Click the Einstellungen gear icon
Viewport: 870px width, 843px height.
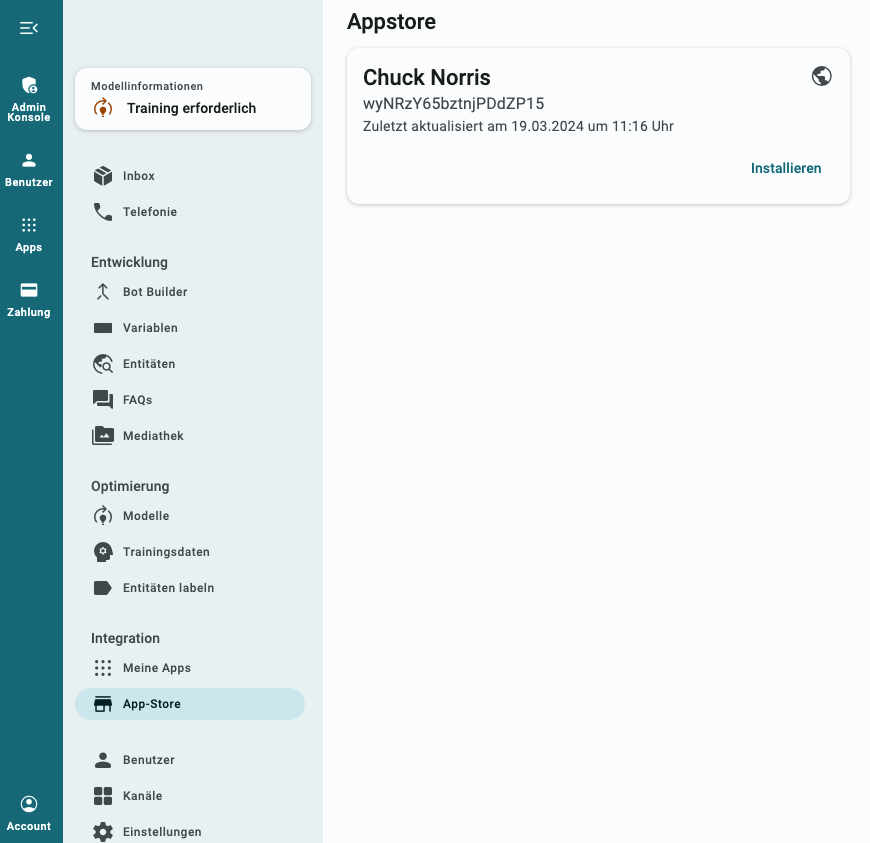coord(103,831)
